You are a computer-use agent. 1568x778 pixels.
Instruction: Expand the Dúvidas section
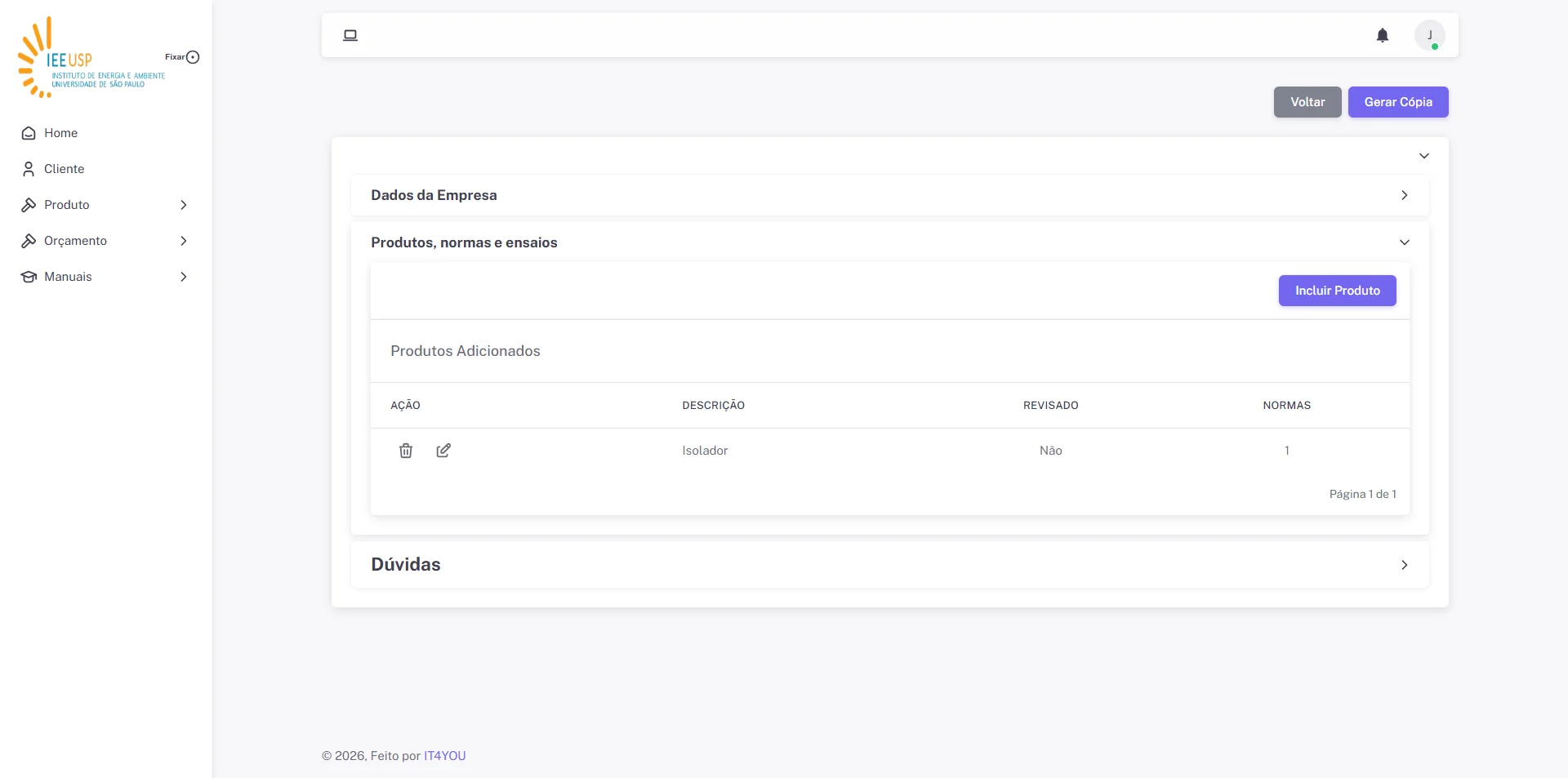(x=890, y=565)
